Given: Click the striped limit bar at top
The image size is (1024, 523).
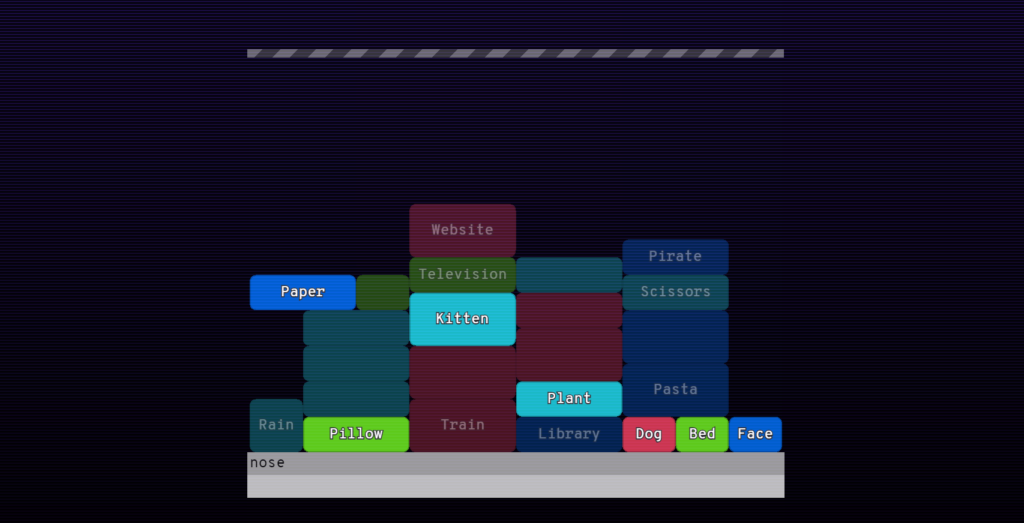Looking at the screenshot, I should (515, 54).
